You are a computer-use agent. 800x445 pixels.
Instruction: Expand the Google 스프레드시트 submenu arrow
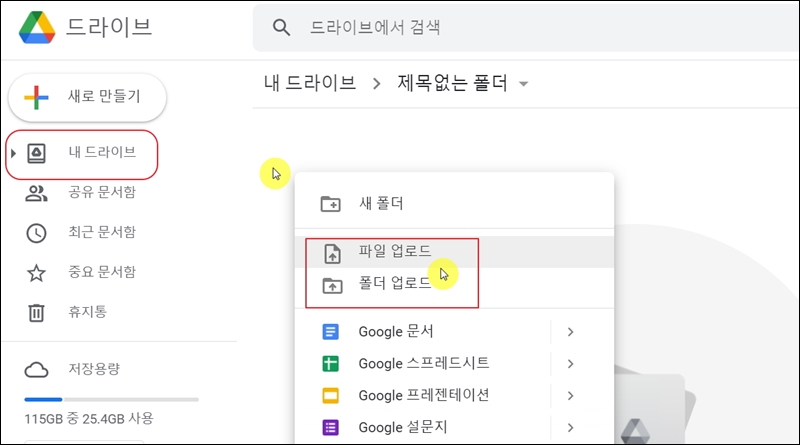(x=570, y=364)
